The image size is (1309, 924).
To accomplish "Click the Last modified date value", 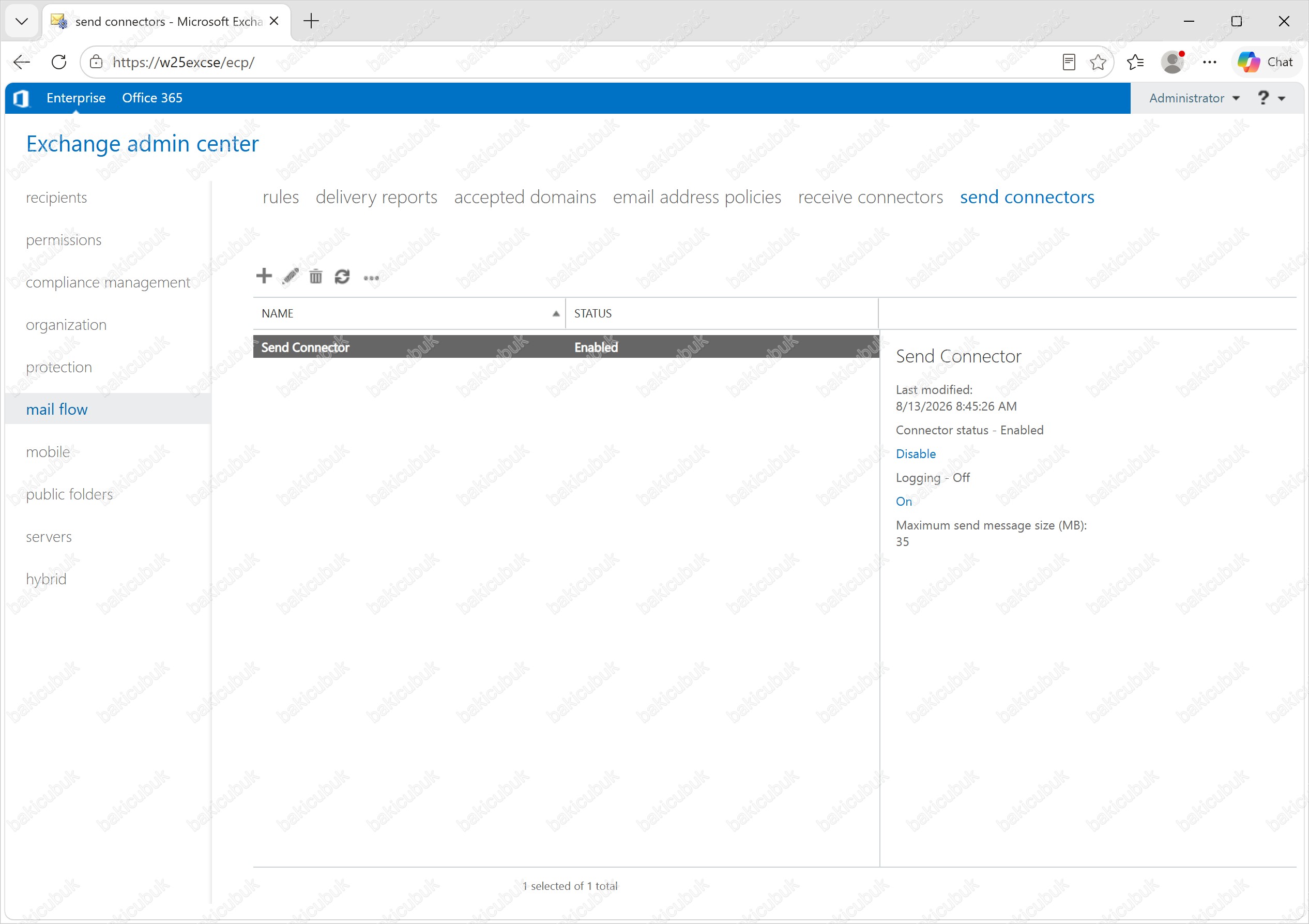I will [x=956, y=407].
